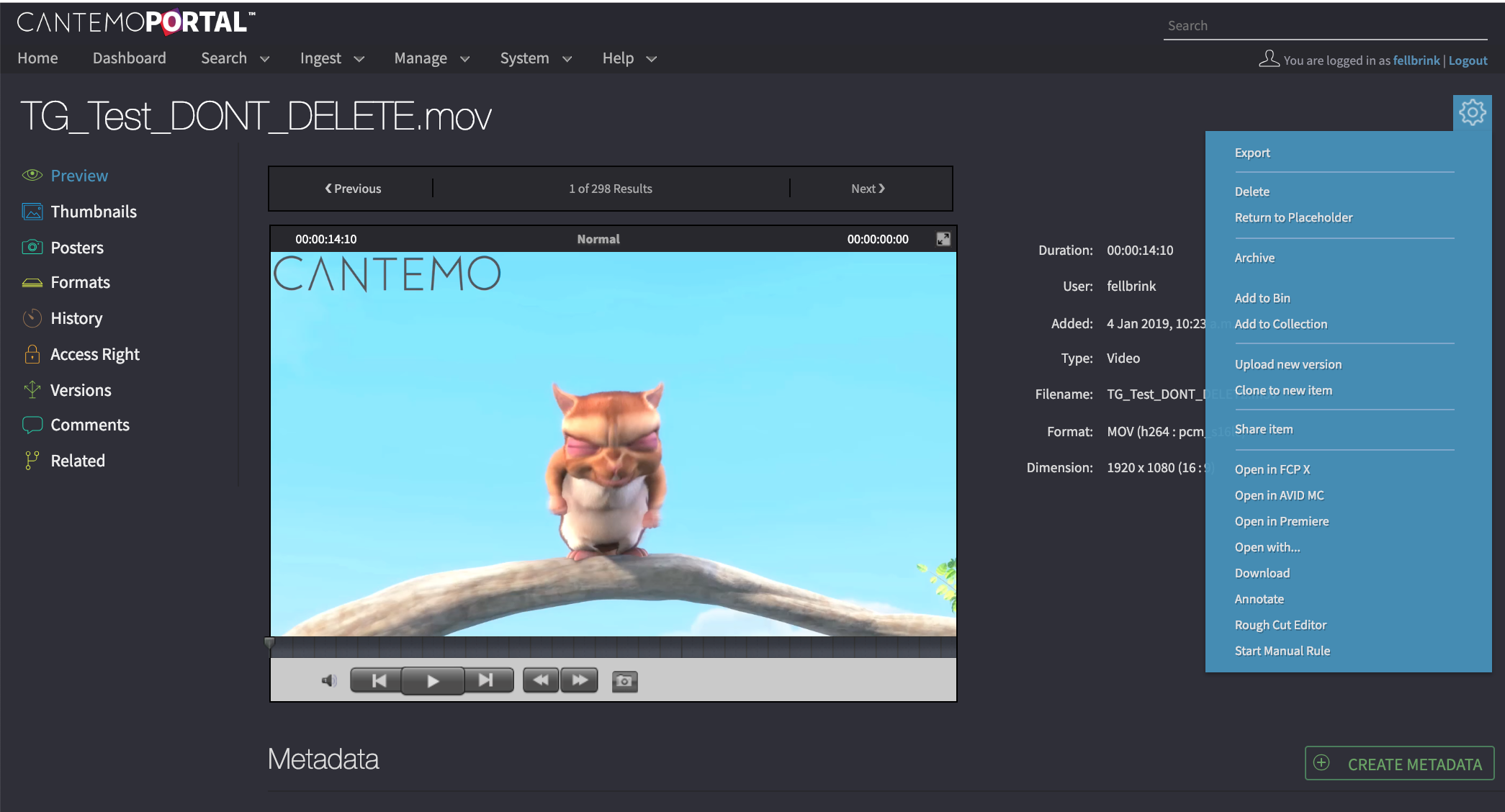The height and width of the screenshot is (812, 1505).
Task: Open the item settings gear menu
Action: 1472,112
